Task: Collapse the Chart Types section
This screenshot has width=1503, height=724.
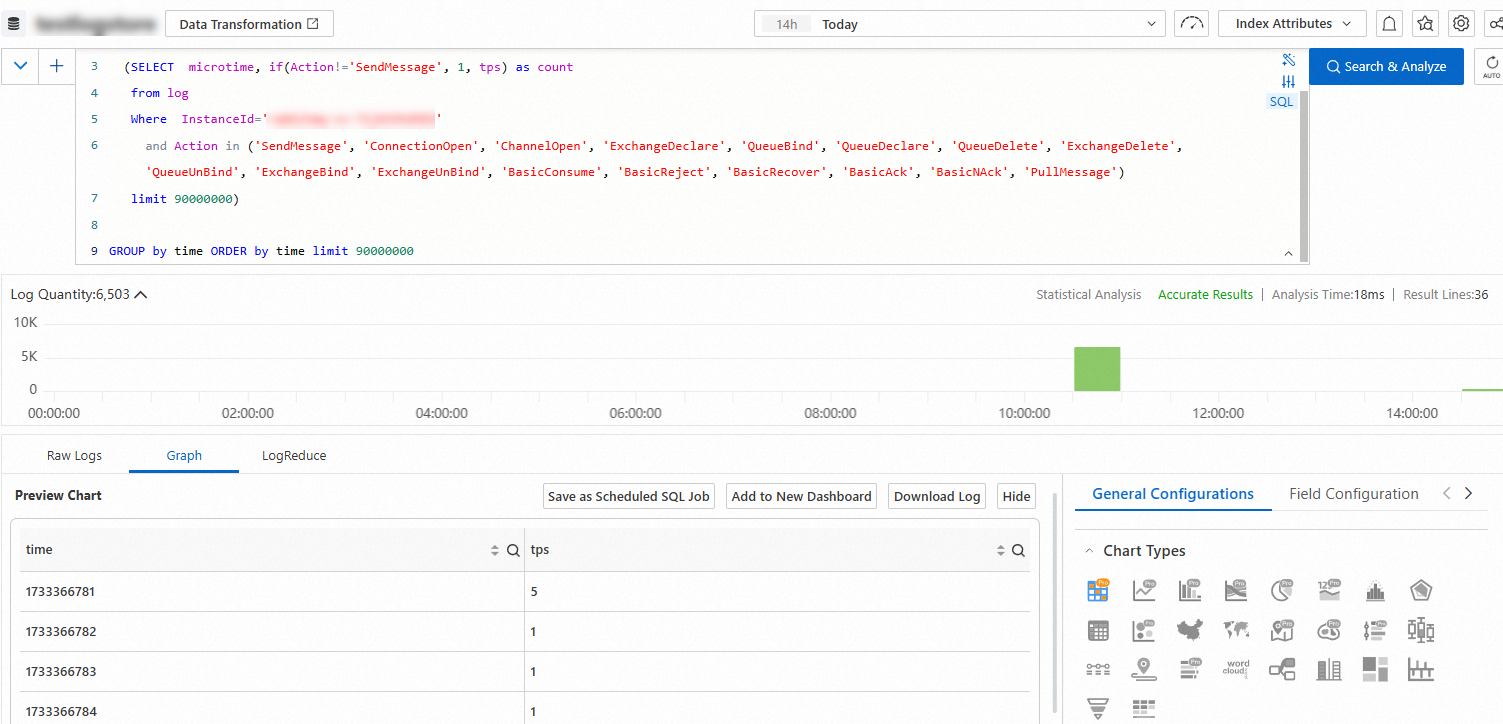Action: (1089, 551)
